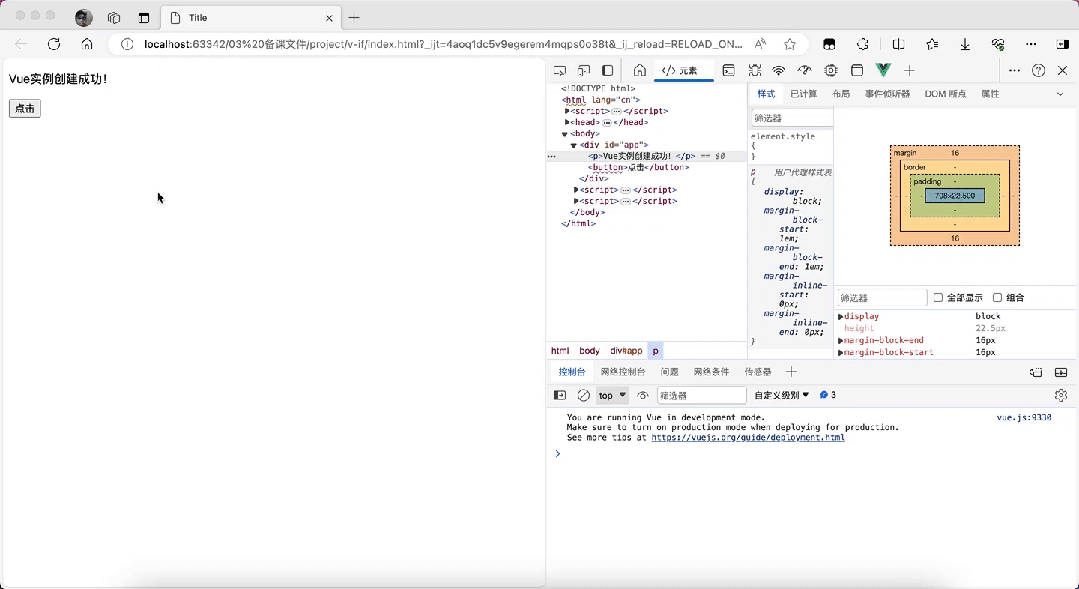Open the Sources bug icon in DevTools
This screenshot has height=589, width=1079.
click(x=755, y=70)
